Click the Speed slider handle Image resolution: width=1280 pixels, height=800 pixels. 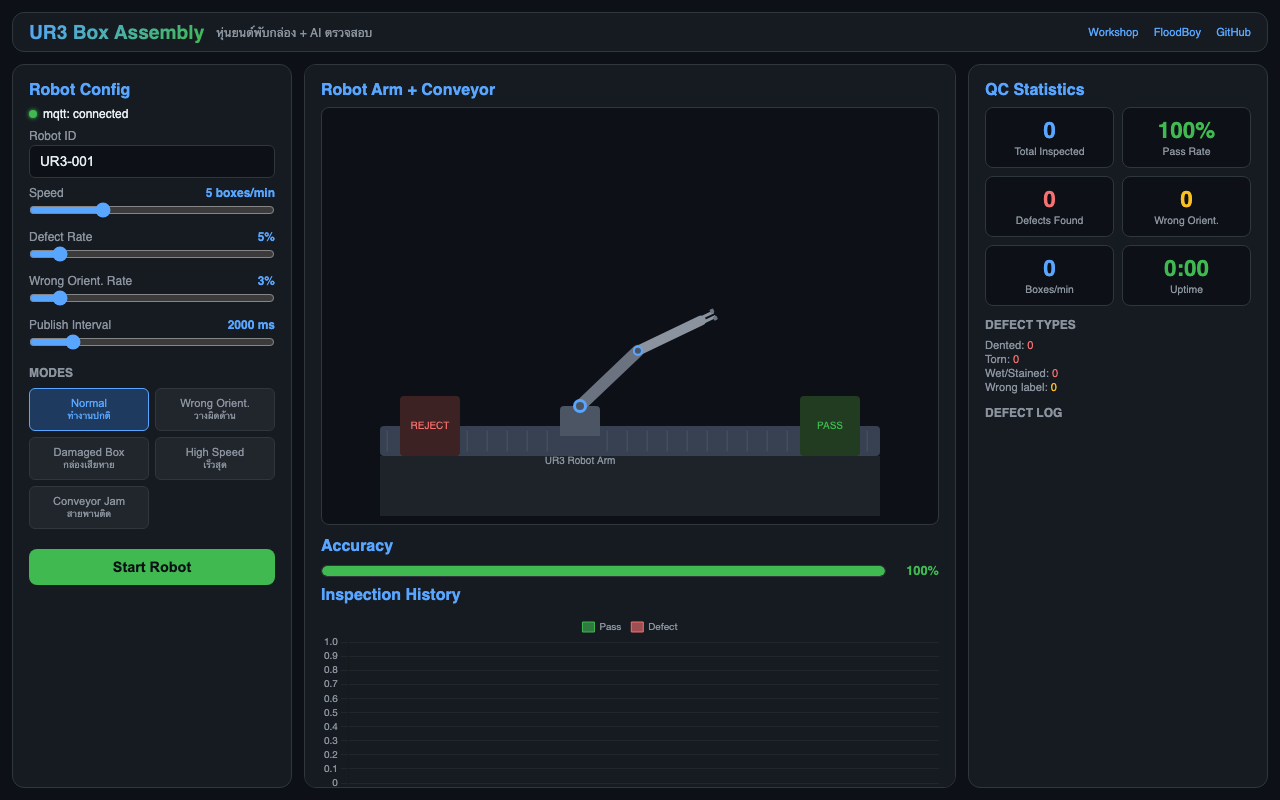pos(102,210)
